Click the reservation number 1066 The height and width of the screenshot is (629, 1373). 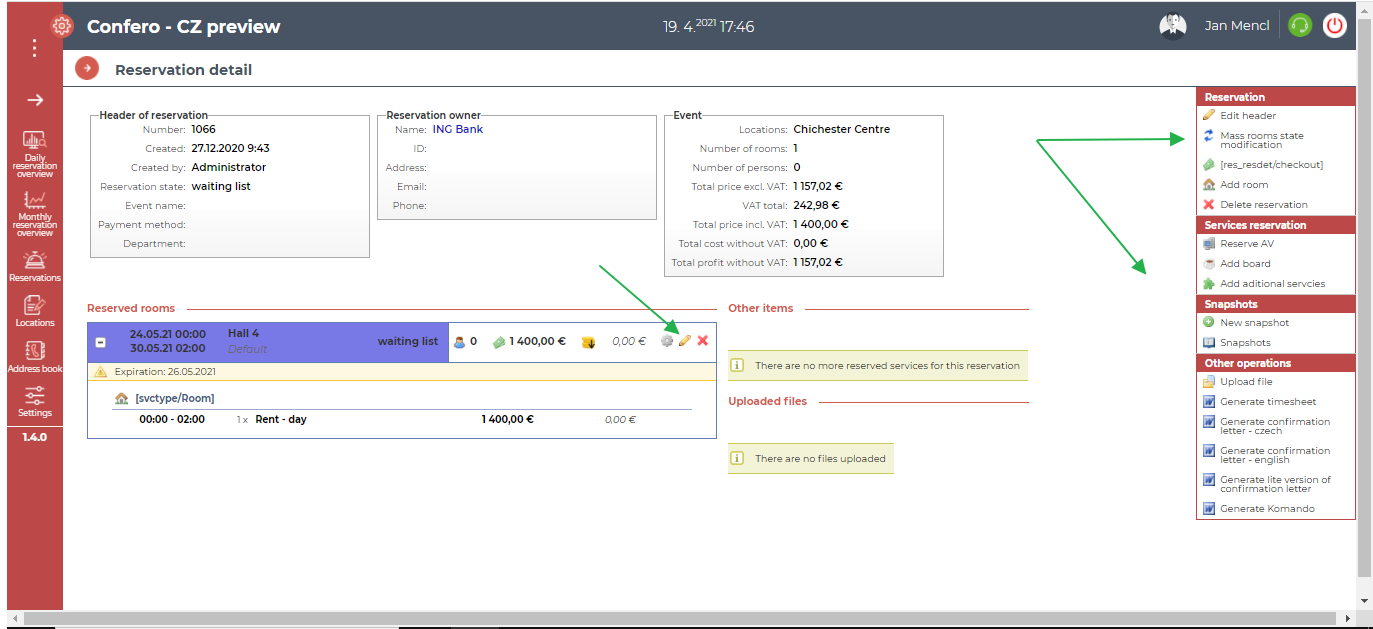(203, 129)
